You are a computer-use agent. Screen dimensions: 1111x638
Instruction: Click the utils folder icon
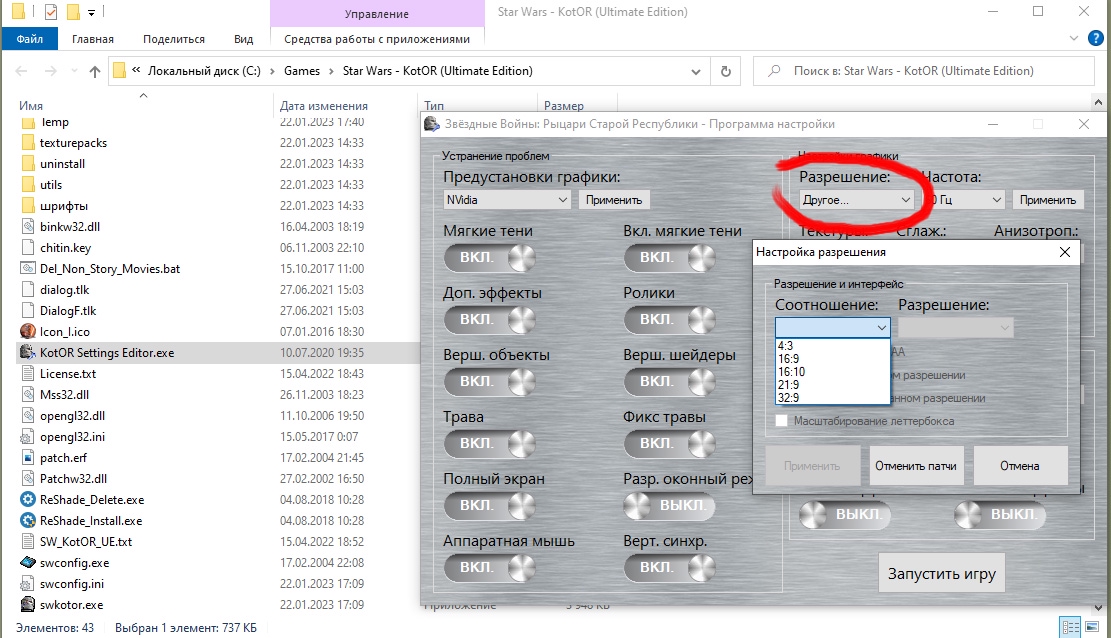(28, 185)
